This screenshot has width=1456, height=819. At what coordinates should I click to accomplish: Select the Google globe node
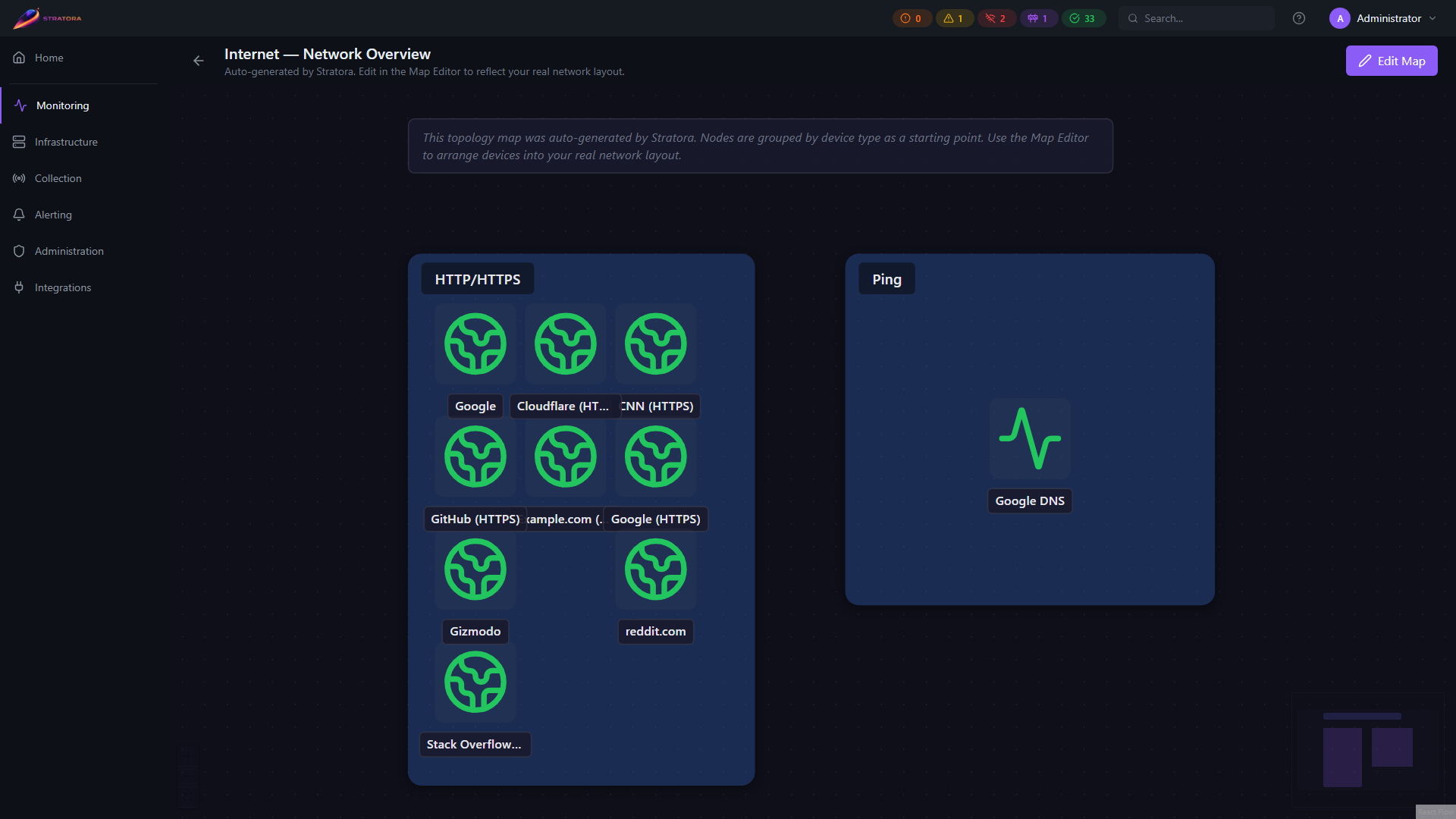click(475, 344)
